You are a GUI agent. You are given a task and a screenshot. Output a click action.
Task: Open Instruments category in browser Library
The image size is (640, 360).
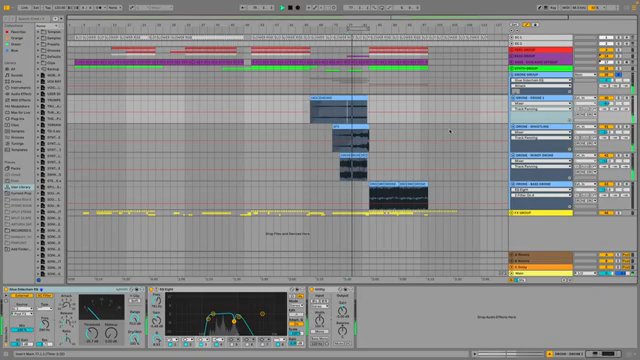[x=20, y=88]
